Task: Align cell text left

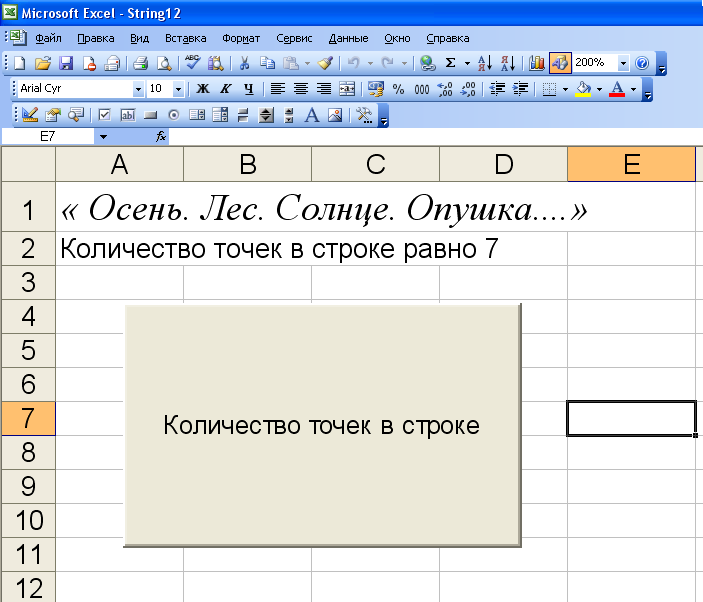Action: (x=278, y=89)
